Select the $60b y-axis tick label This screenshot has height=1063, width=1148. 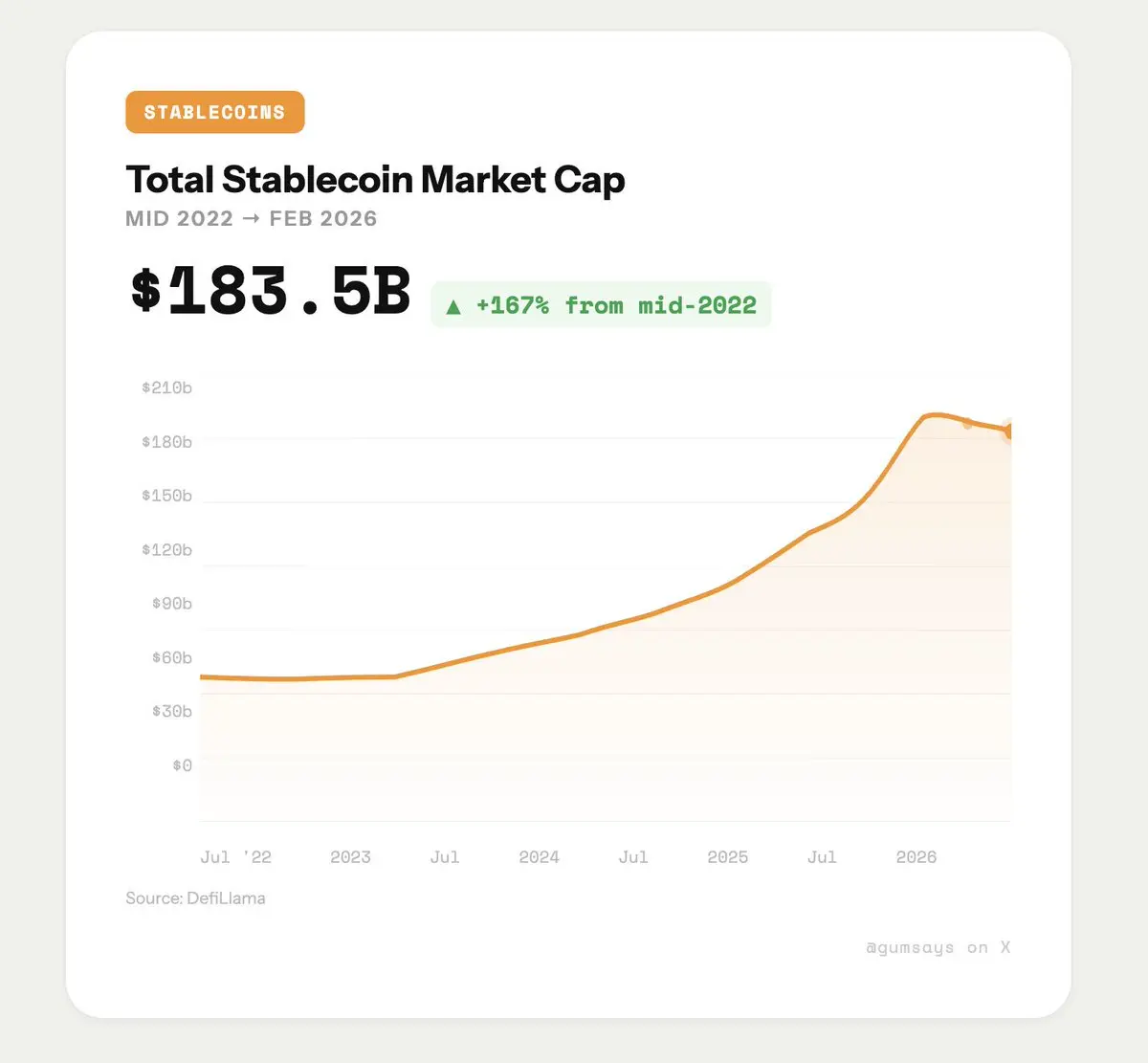171,657
